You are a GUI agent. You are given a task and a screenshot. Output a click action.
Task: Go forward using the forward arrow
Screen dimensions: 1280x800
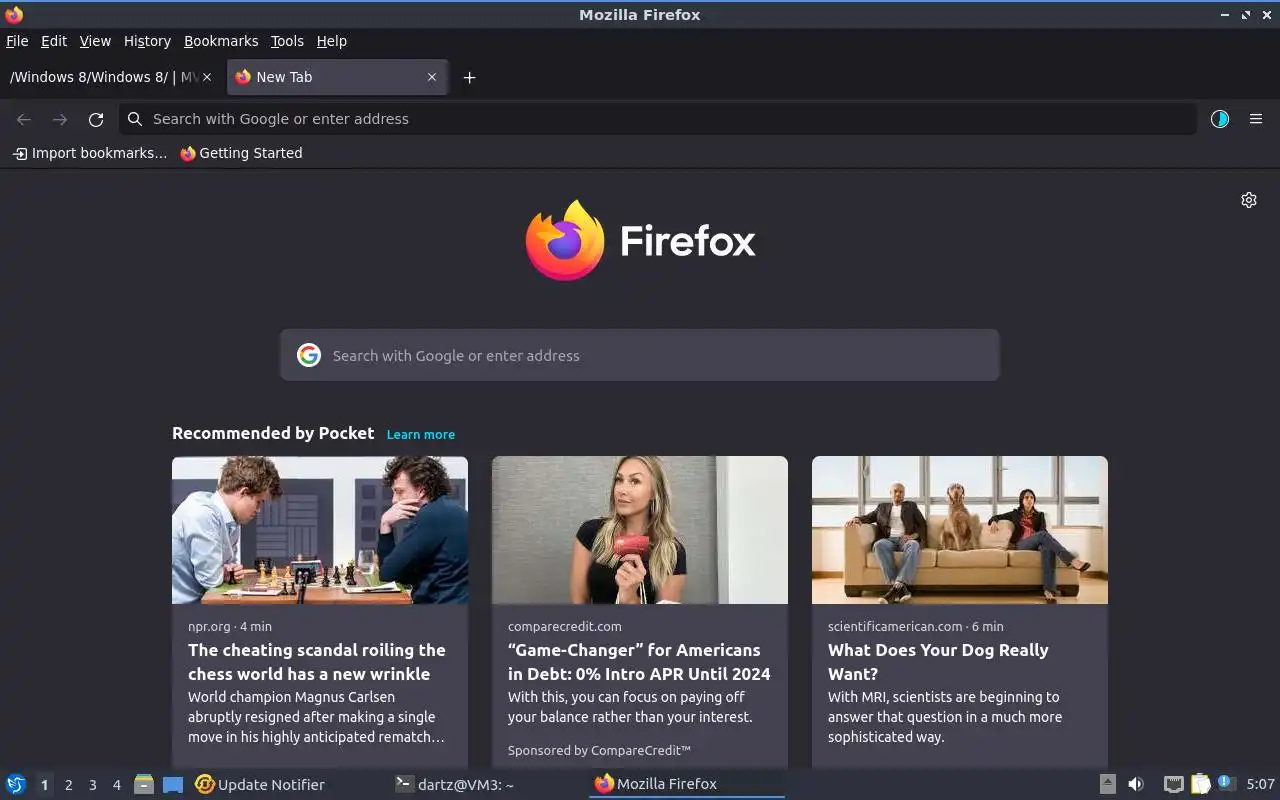[60, 119]
